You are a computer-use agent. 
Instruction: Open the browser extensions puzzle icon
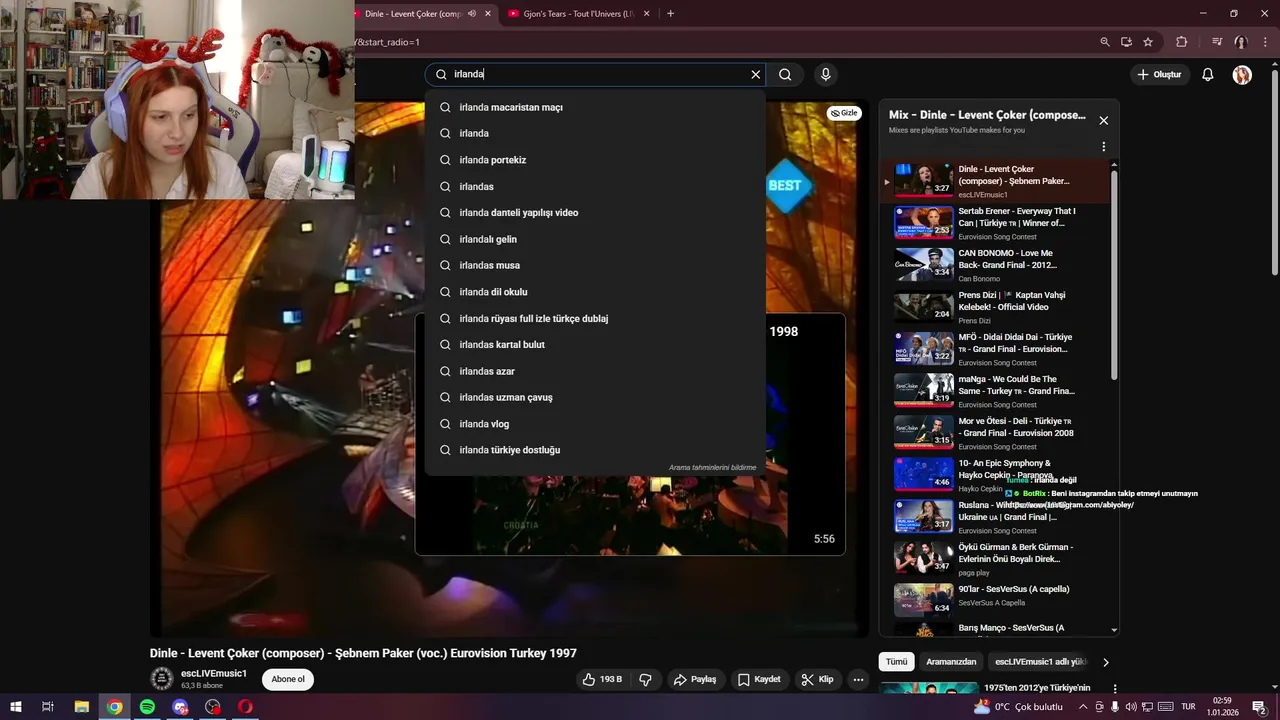(1181, 42)
